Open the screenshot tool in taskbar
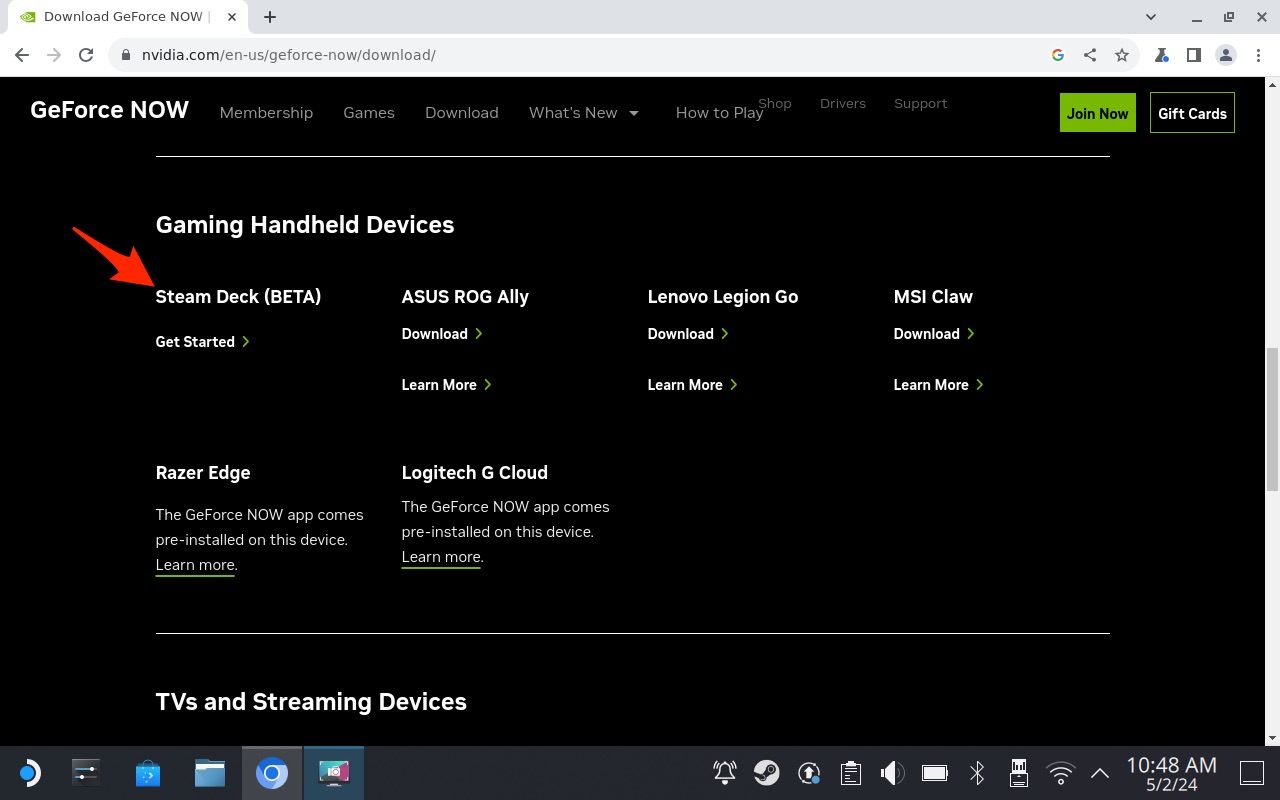1280x800 pixels. tap(334, 773)
